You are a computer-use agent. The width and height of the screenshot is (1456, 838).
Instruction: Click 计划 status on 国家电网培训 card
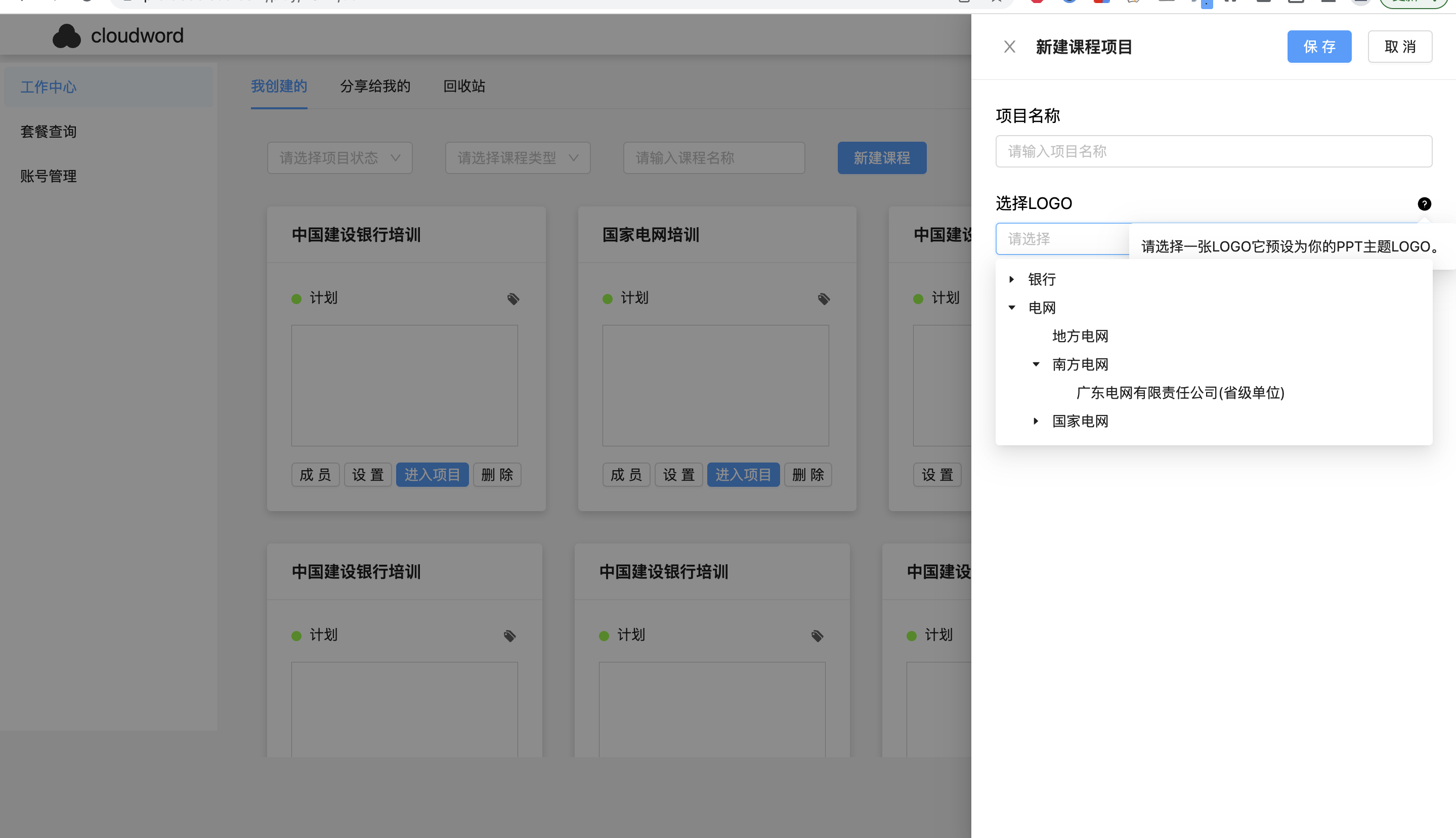coord(634,298)
